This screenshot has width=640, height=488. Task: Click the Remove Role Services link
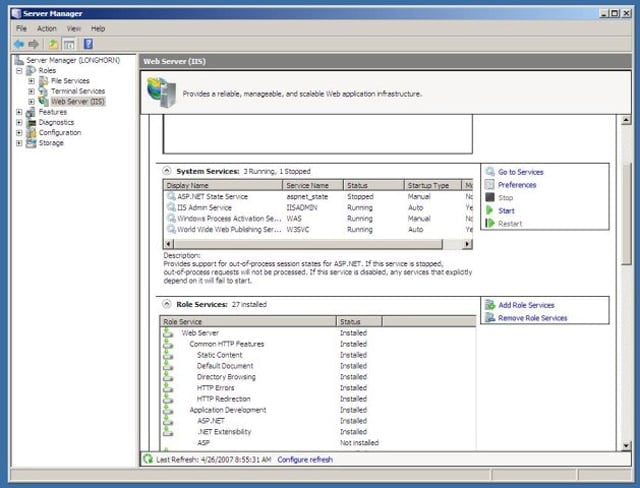533,318
